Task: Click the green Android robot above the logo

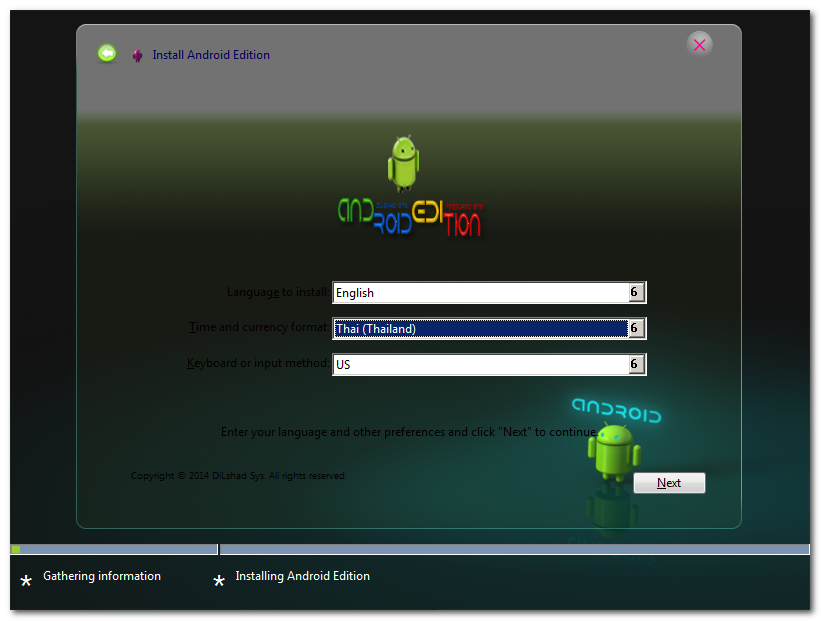Action: coord(403,163)
